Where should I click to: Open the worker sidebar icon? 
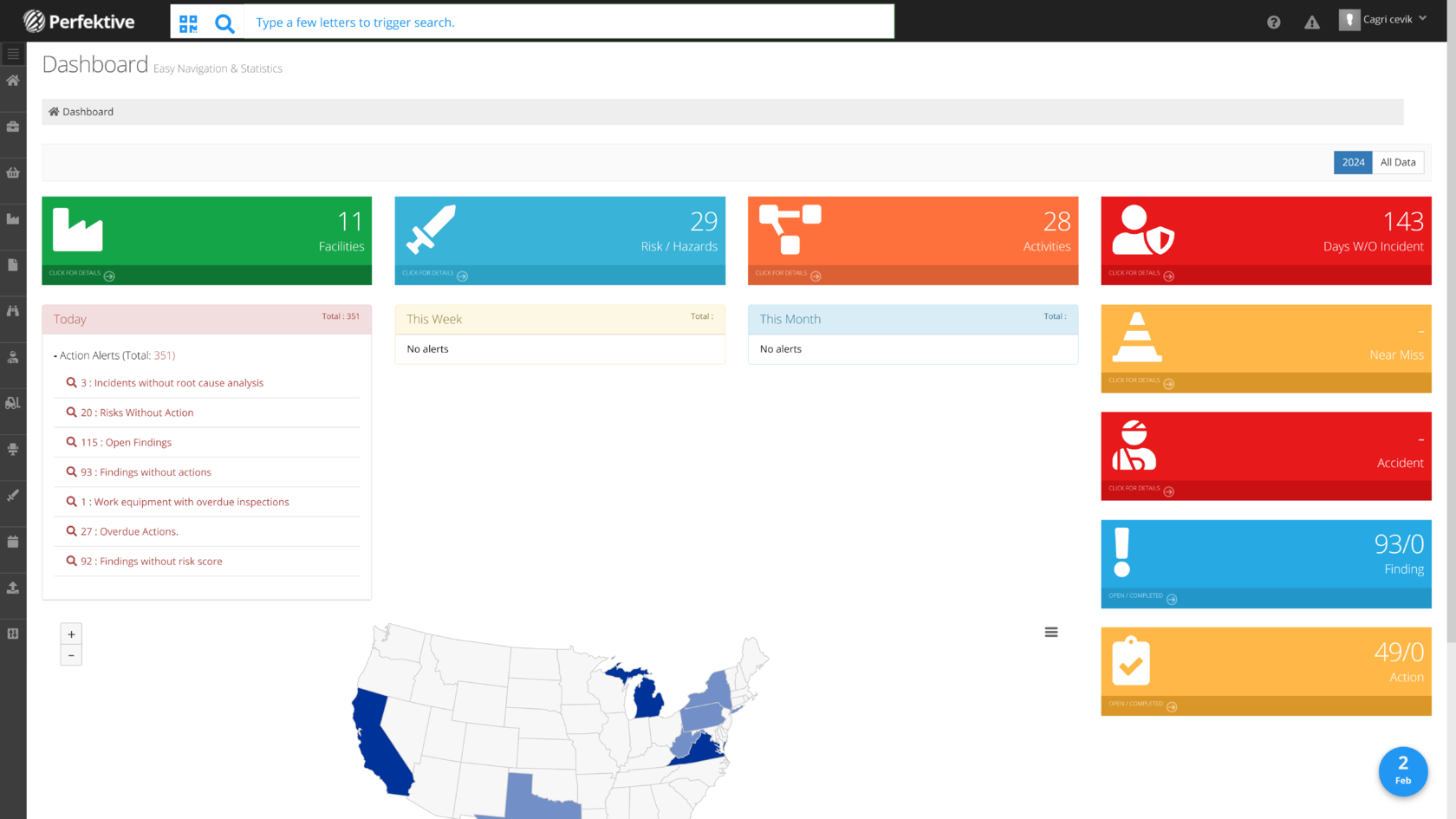(x=13, y=357)
